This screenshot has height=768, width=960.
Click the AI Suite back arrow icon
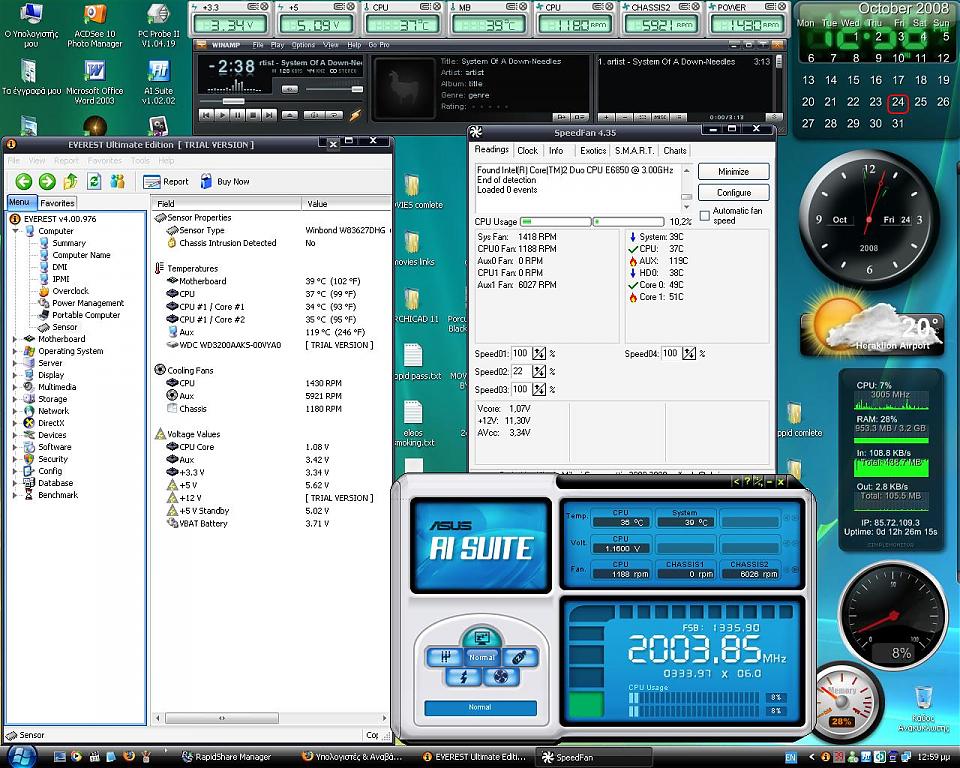(737, 482)
